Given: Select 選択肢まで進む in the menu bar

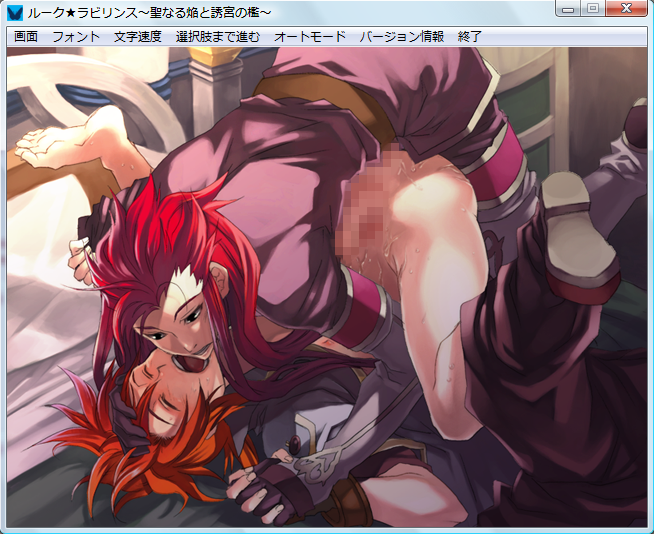Looking at the screenshot, I should 218,37.
